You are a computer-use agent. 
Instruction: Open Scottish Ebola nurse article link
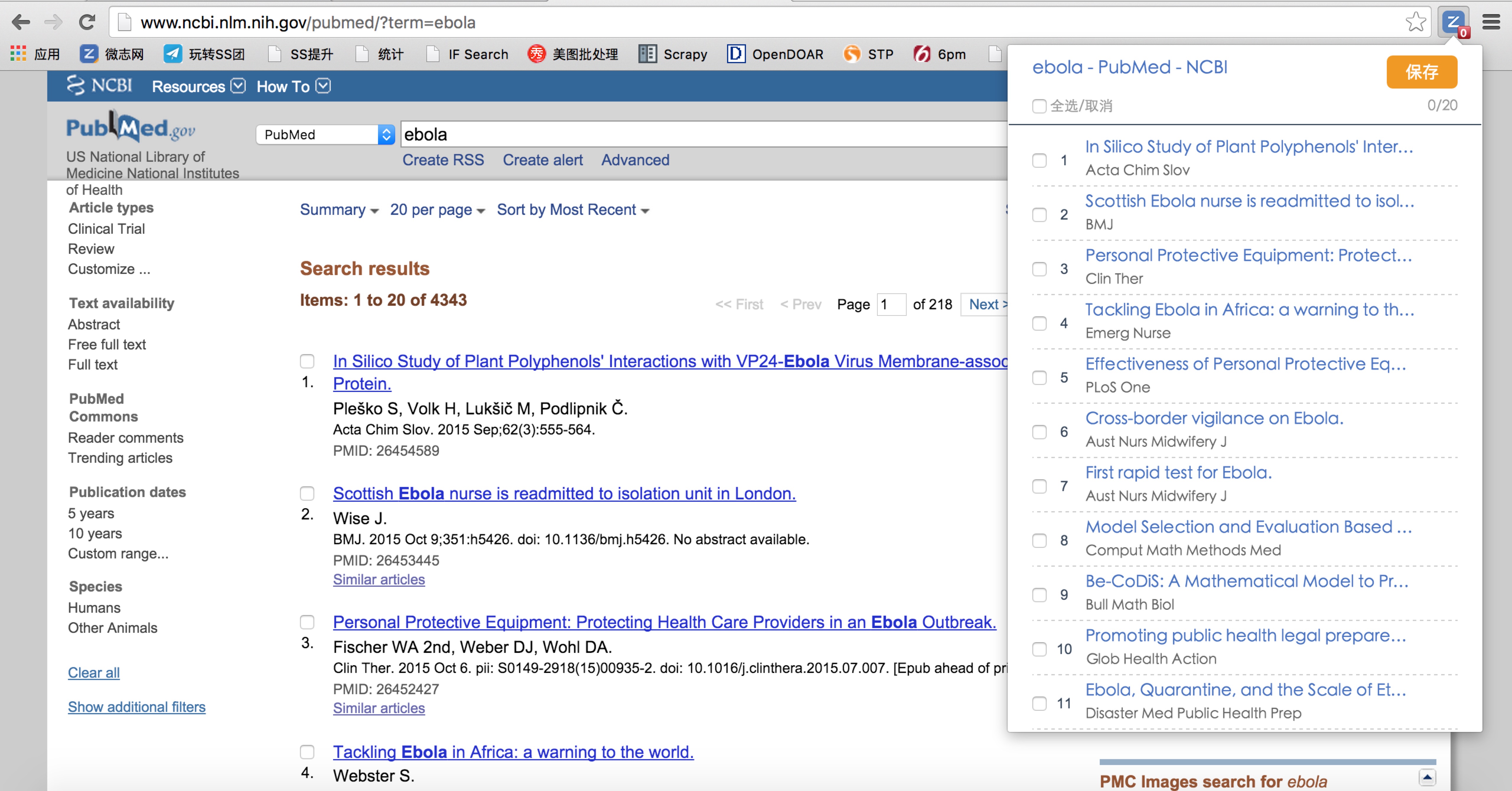565,493
